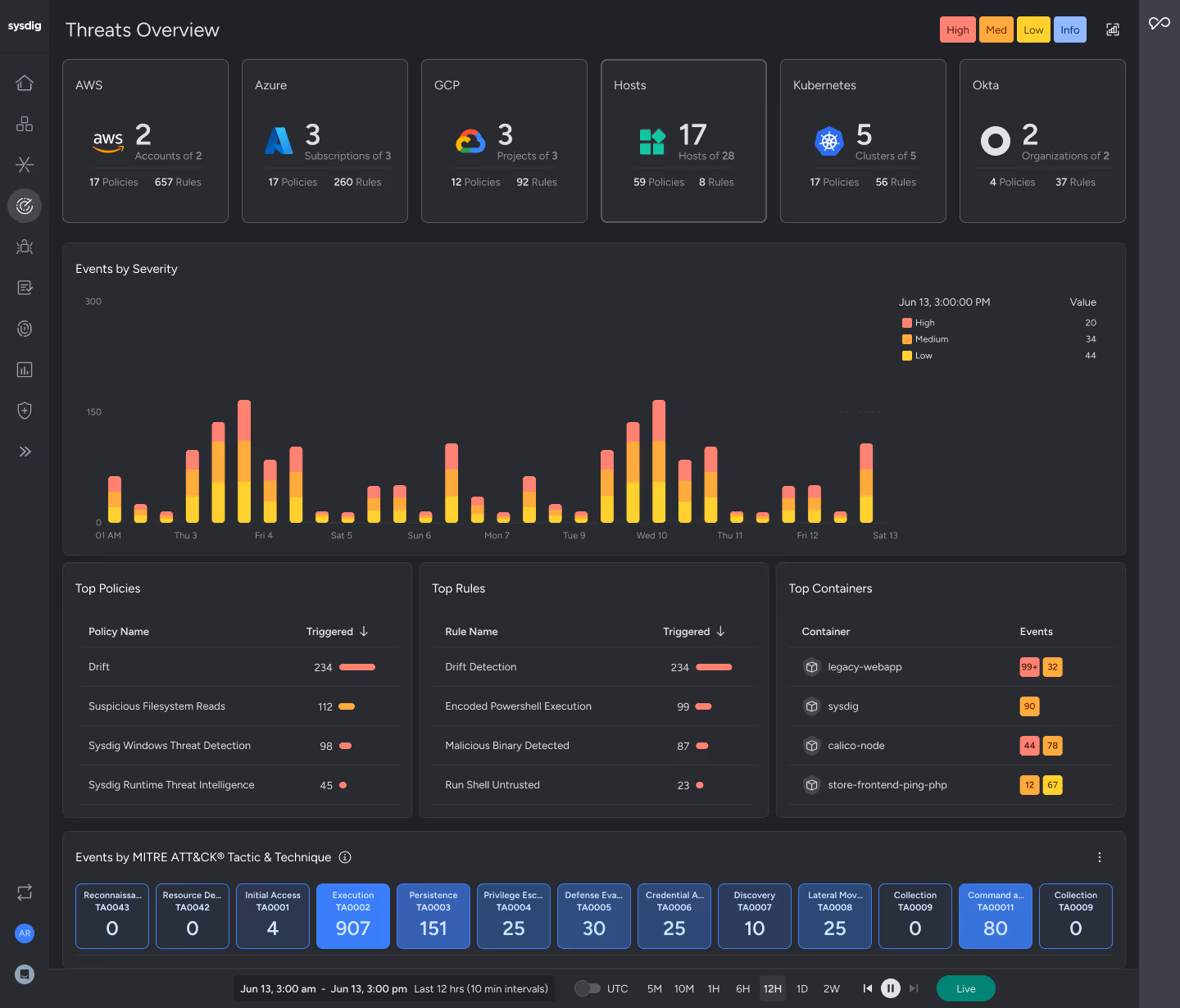Click the Wed 10 tallest bar in chart
1180x1008 pixels.
click(659, 461)
